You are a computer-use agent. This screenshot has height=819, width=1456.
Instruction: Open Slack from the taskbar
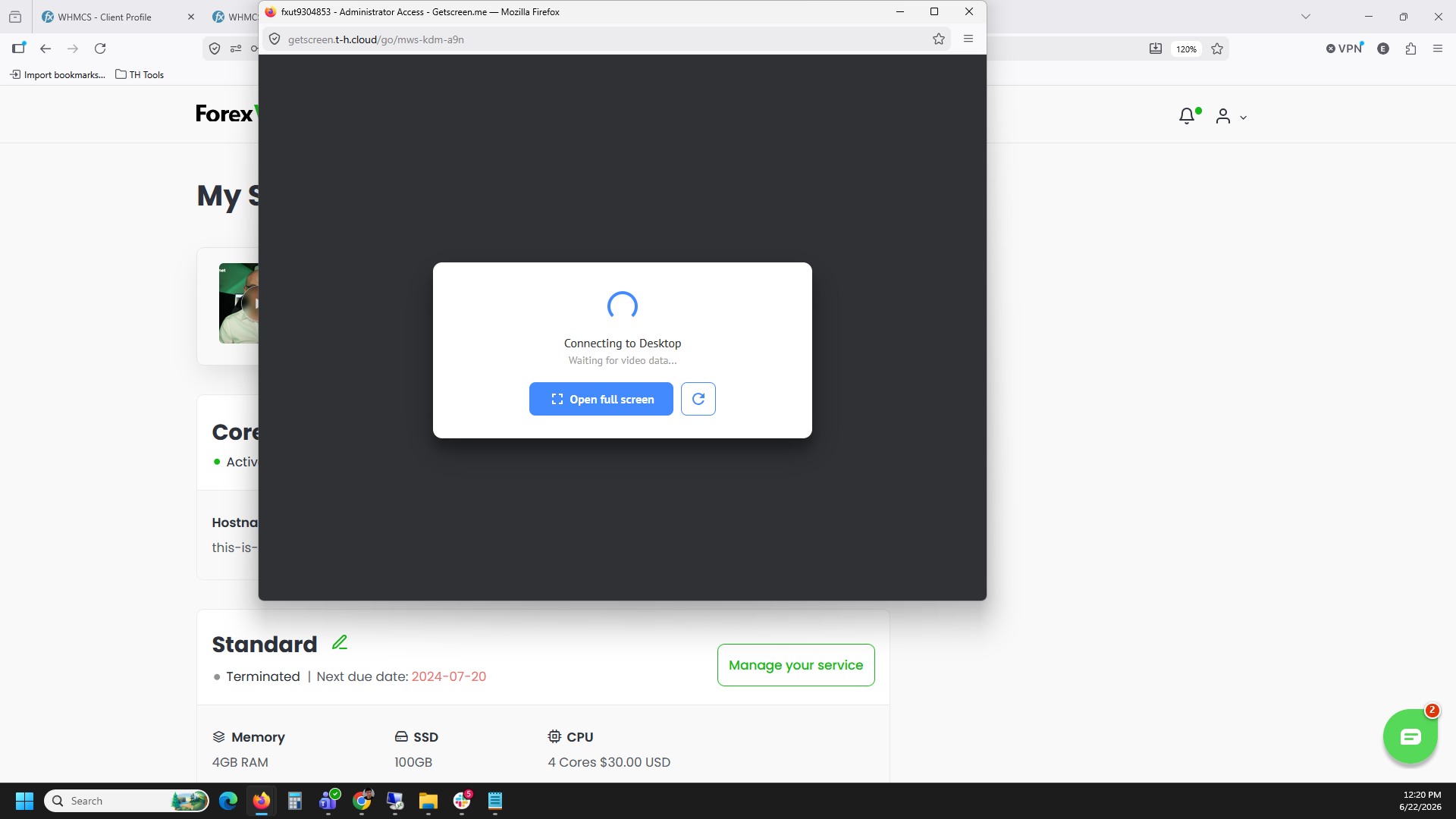(462, 801)
